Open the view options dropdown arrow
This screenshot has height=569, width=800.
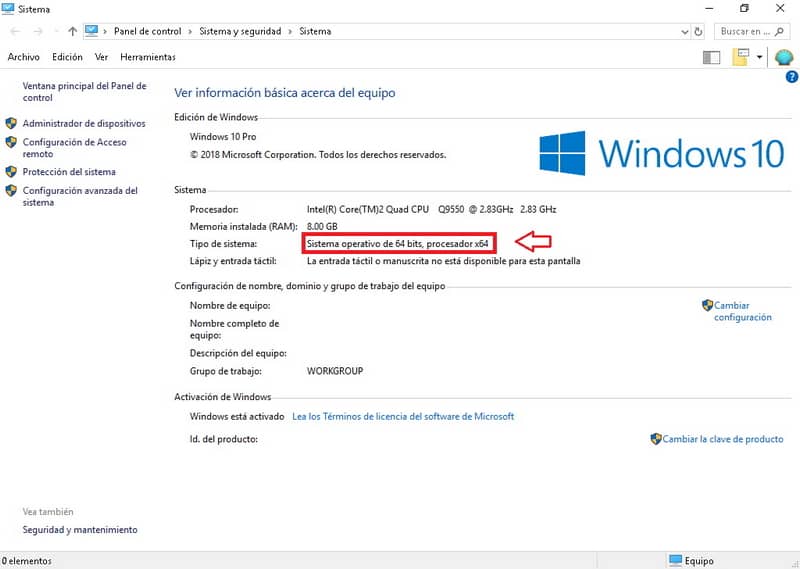point(759,57)
